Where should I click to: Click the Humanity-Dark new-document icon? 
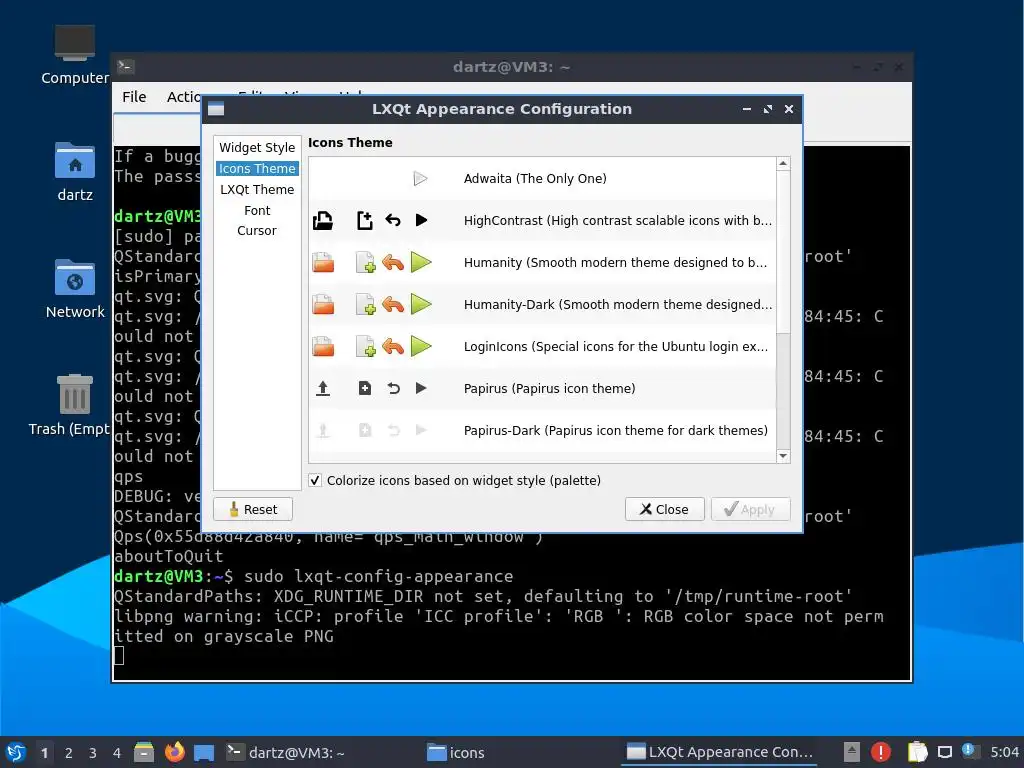tap(365, 304)
